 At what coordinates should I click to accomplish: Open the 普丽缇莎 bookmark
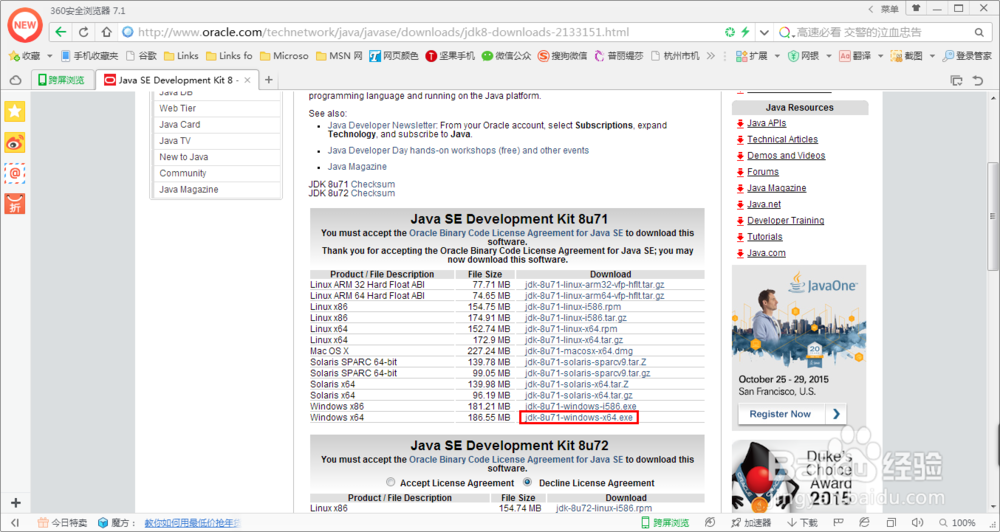(619, 56)
